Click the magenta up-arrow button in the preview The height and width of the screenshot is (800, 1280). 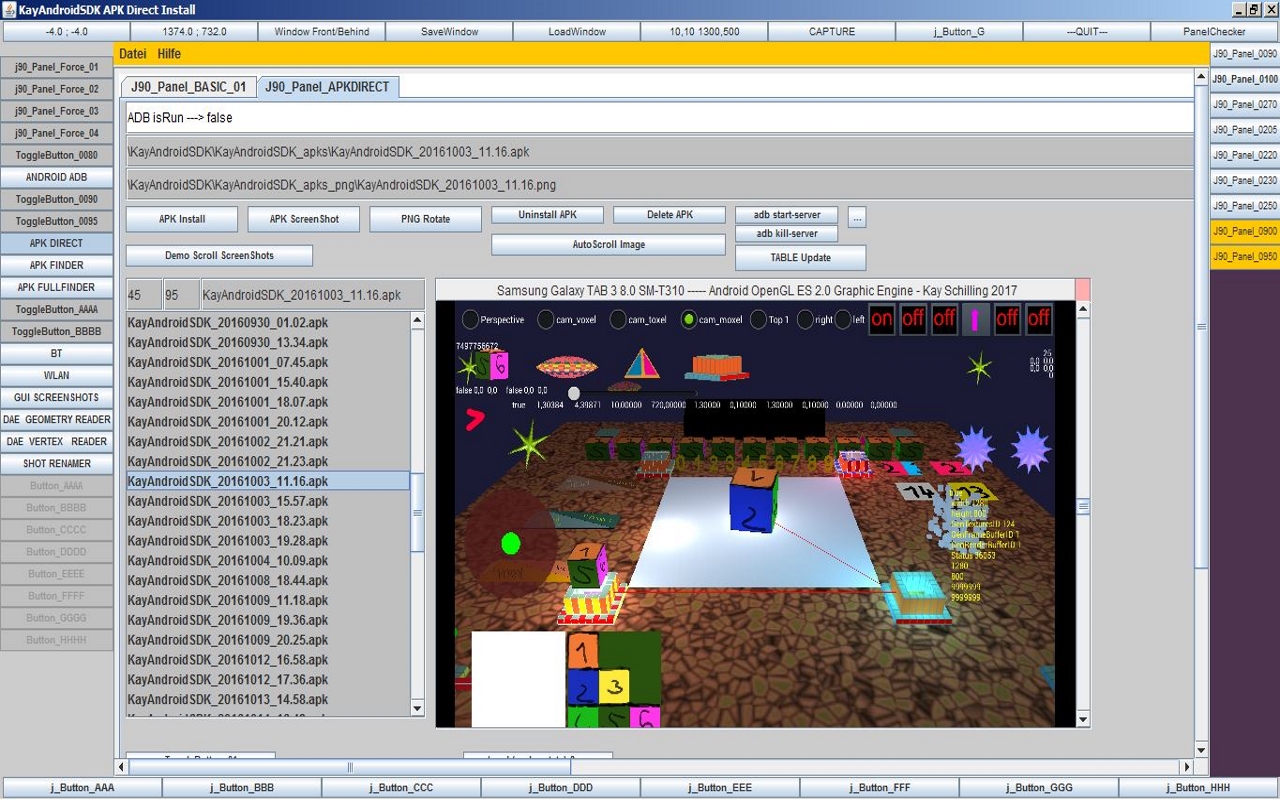click(975, 319)
